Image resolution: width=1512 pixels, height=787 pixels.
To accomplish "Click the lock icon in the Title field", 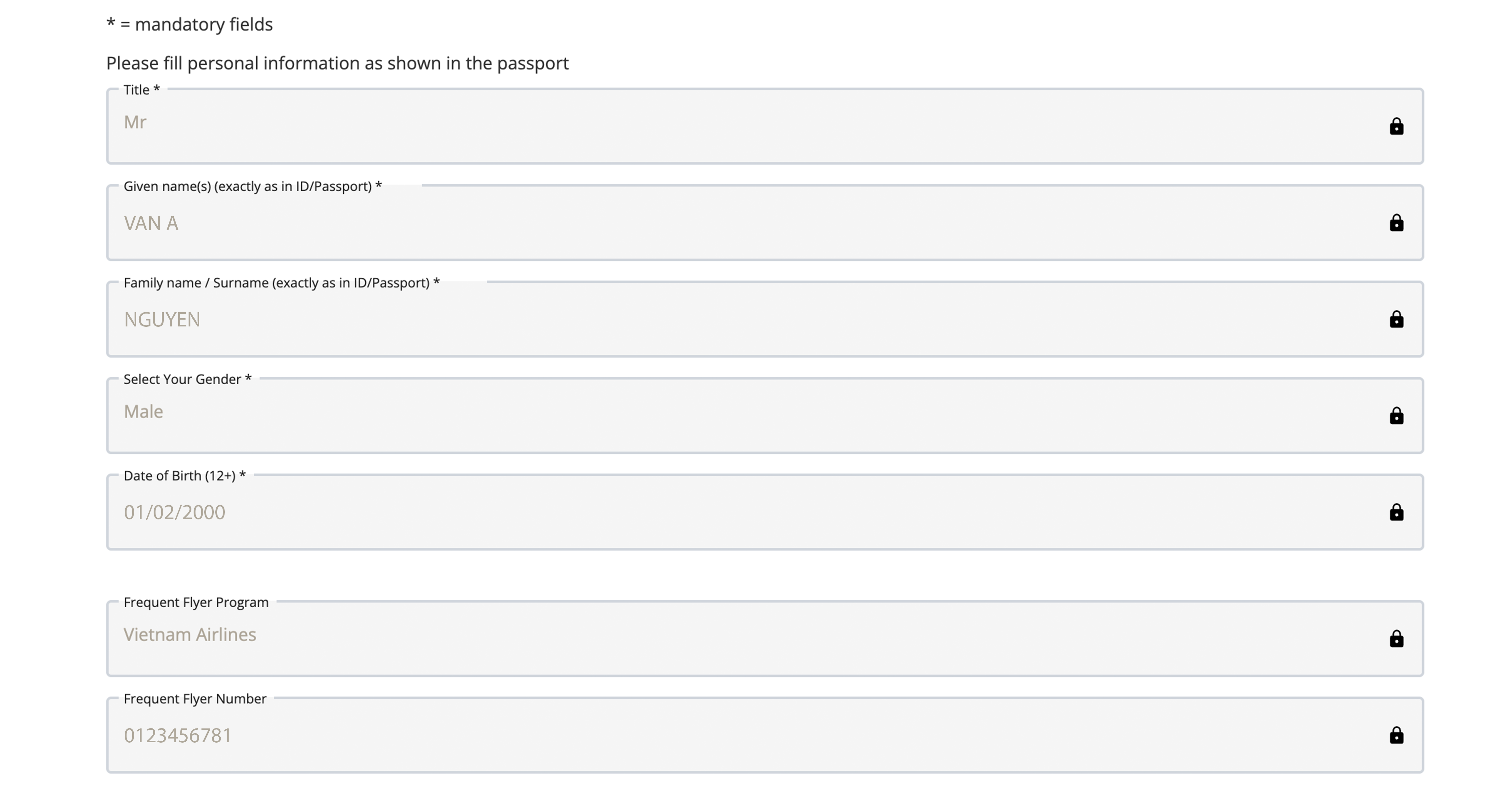I will pos(1396,126).
